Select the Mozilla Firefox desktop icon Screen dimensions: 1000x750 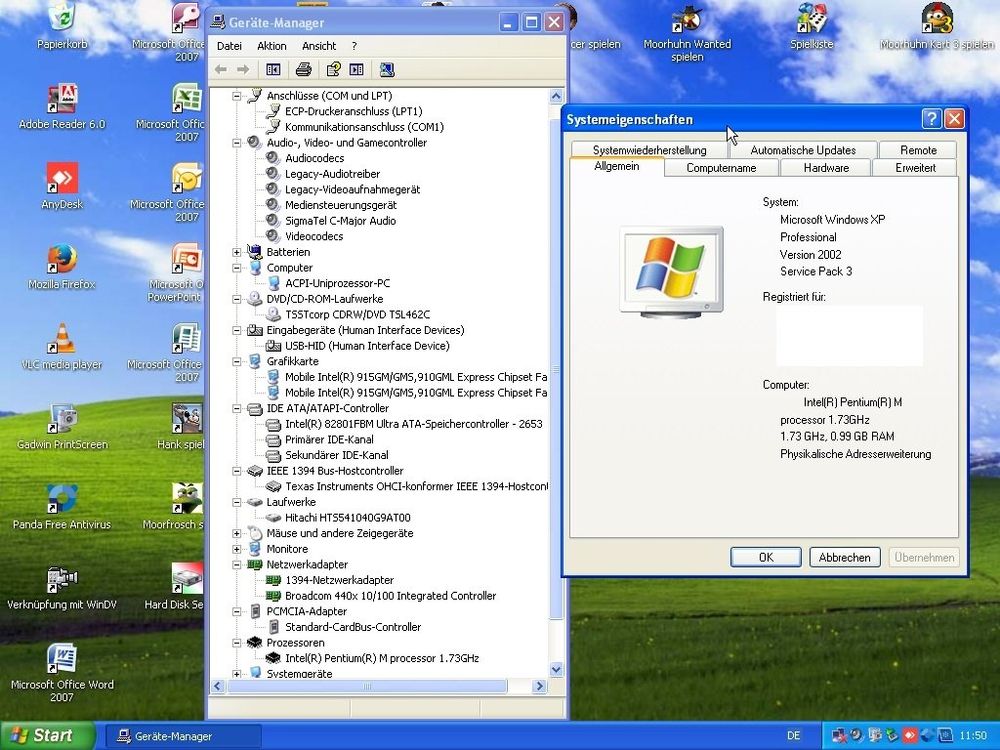pos(62,267)
